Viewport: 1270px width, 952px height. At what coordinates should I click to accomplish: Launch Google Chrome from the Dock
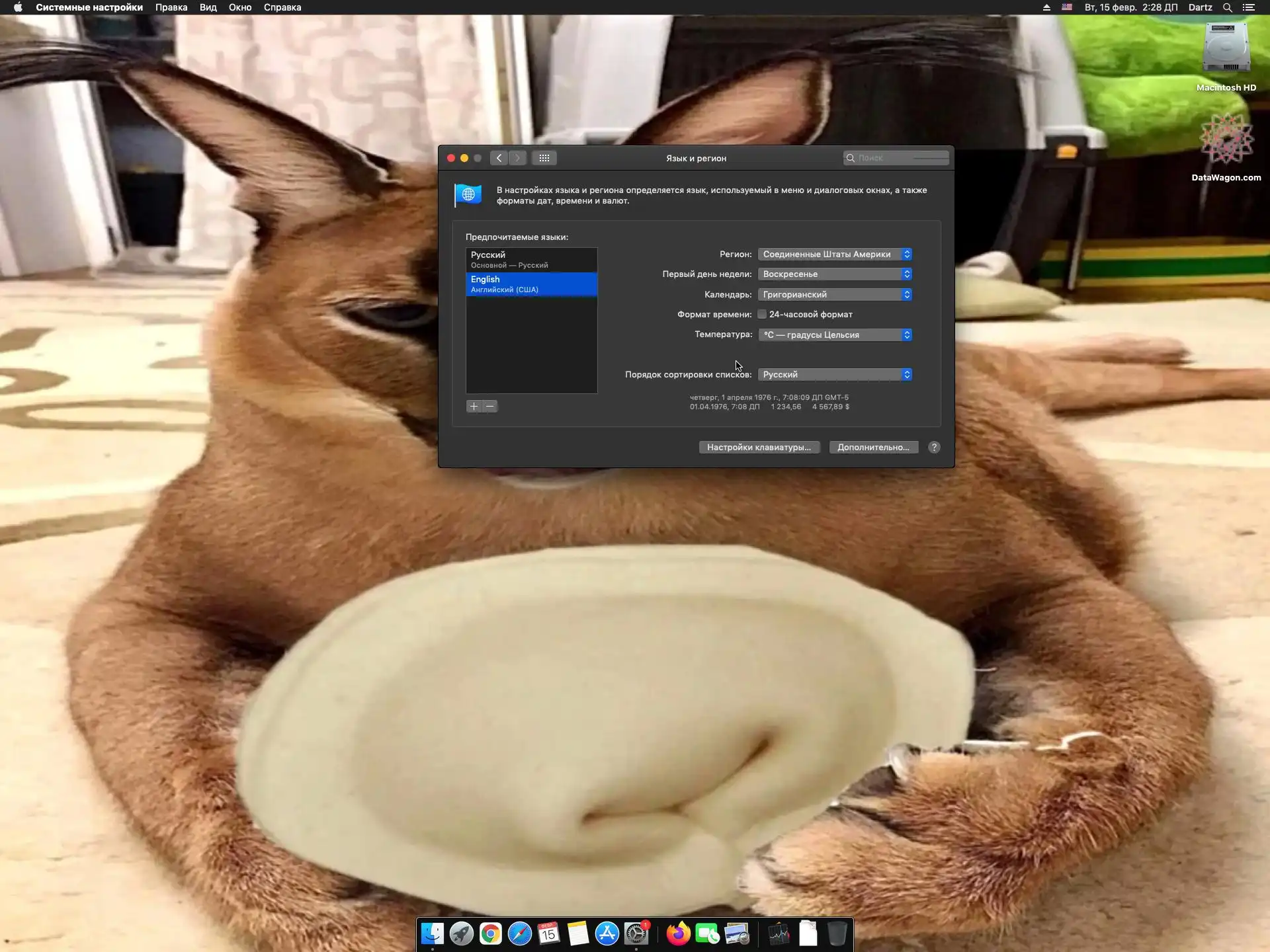click(x=490, y=933)
